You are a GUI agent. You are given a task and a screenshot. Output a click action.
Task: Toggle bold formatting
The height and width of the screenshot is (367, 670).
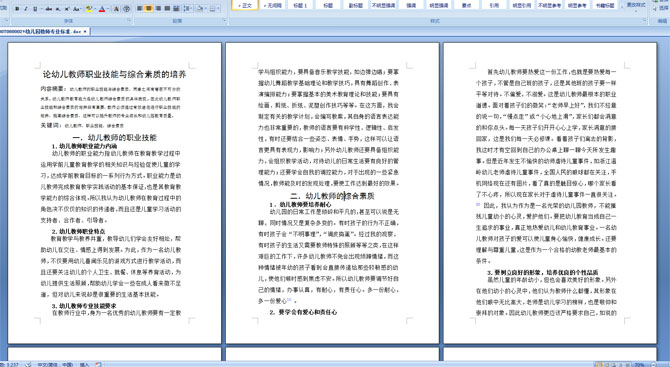pos(17,9)
